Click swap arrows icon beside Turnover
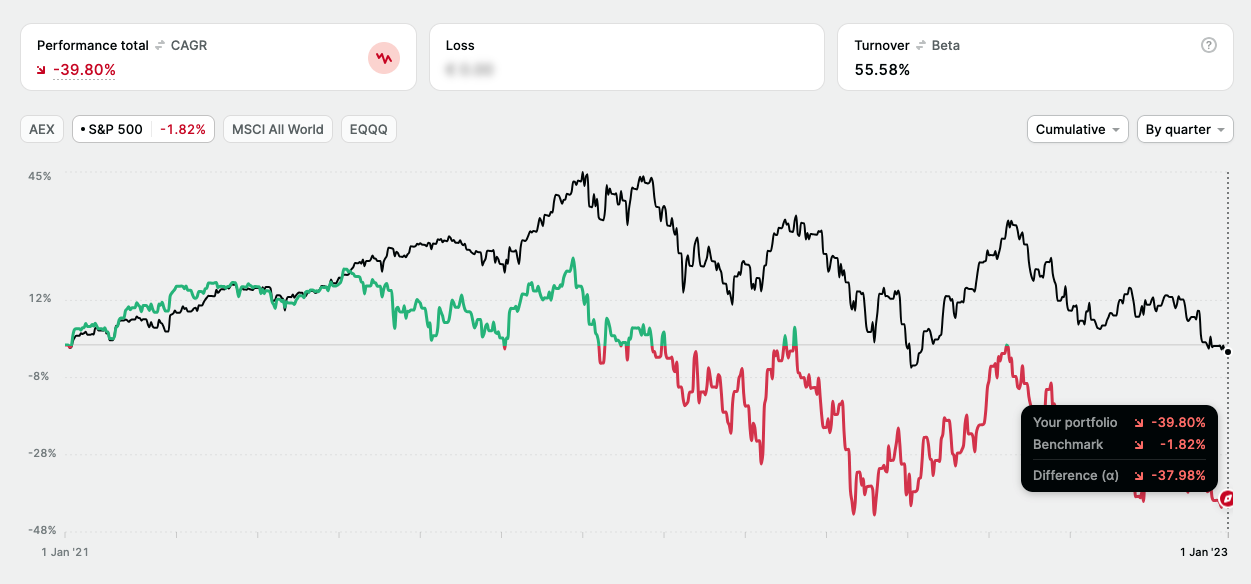The height and width of the screenshot is (584, 1251). coord(921,46)
